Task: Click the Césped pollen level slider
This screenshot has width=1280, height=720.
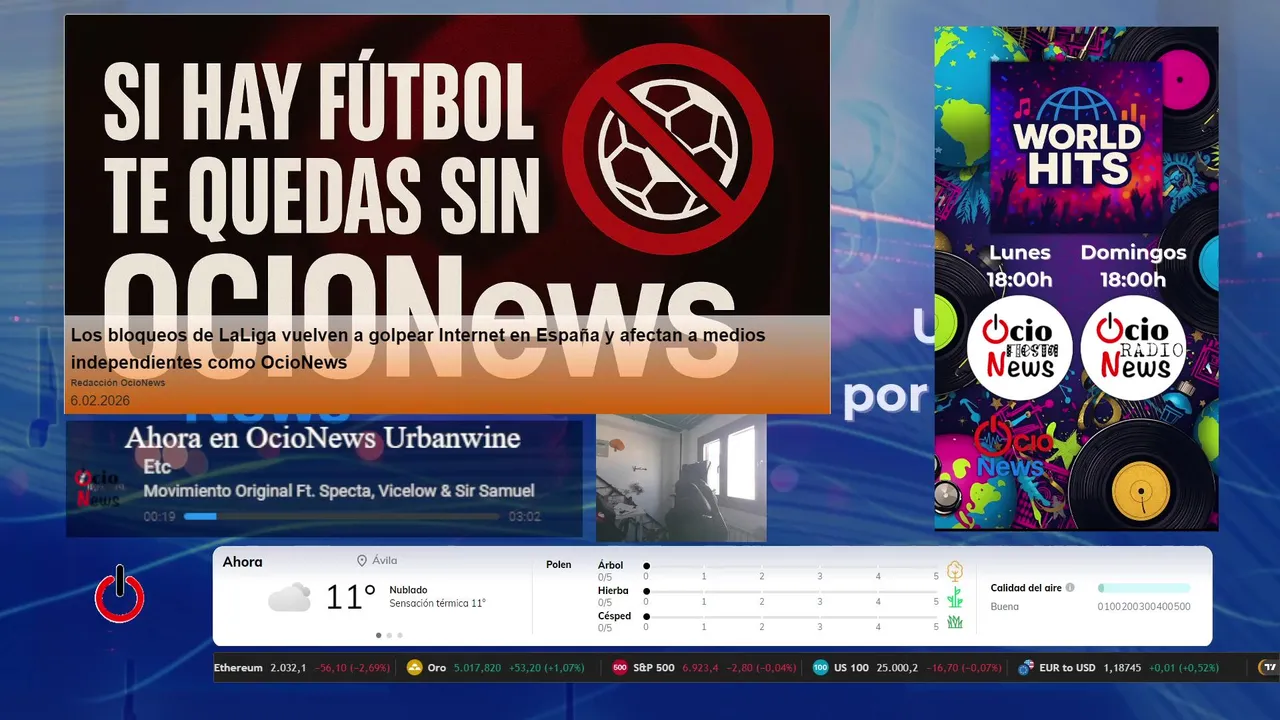Action: [x=791, y=617]
